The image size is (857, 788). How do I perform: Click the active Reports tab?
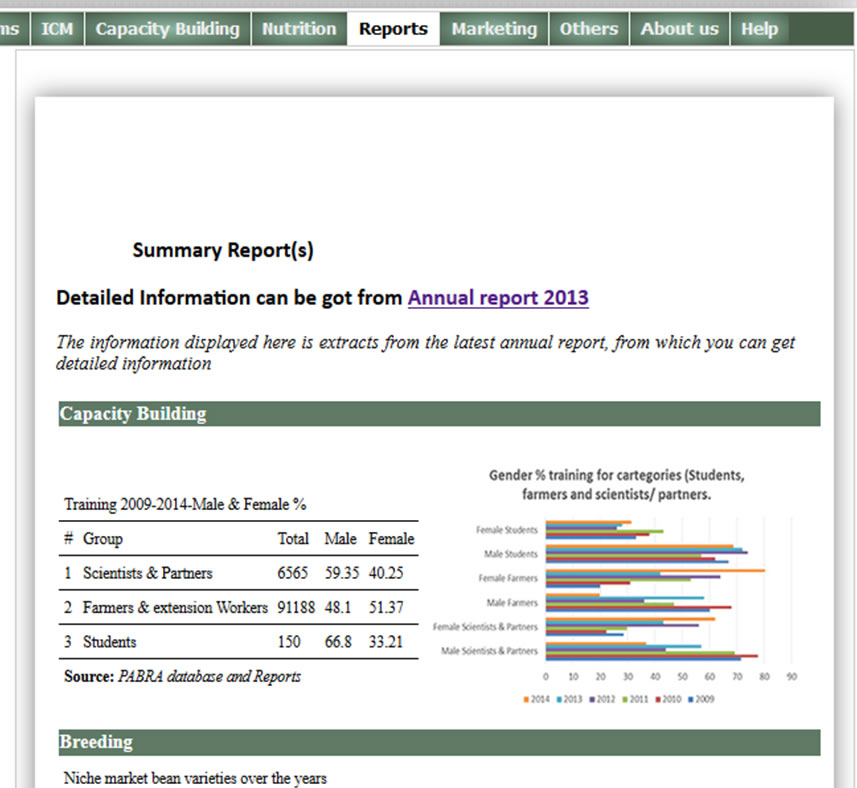[x=393, y=29]
